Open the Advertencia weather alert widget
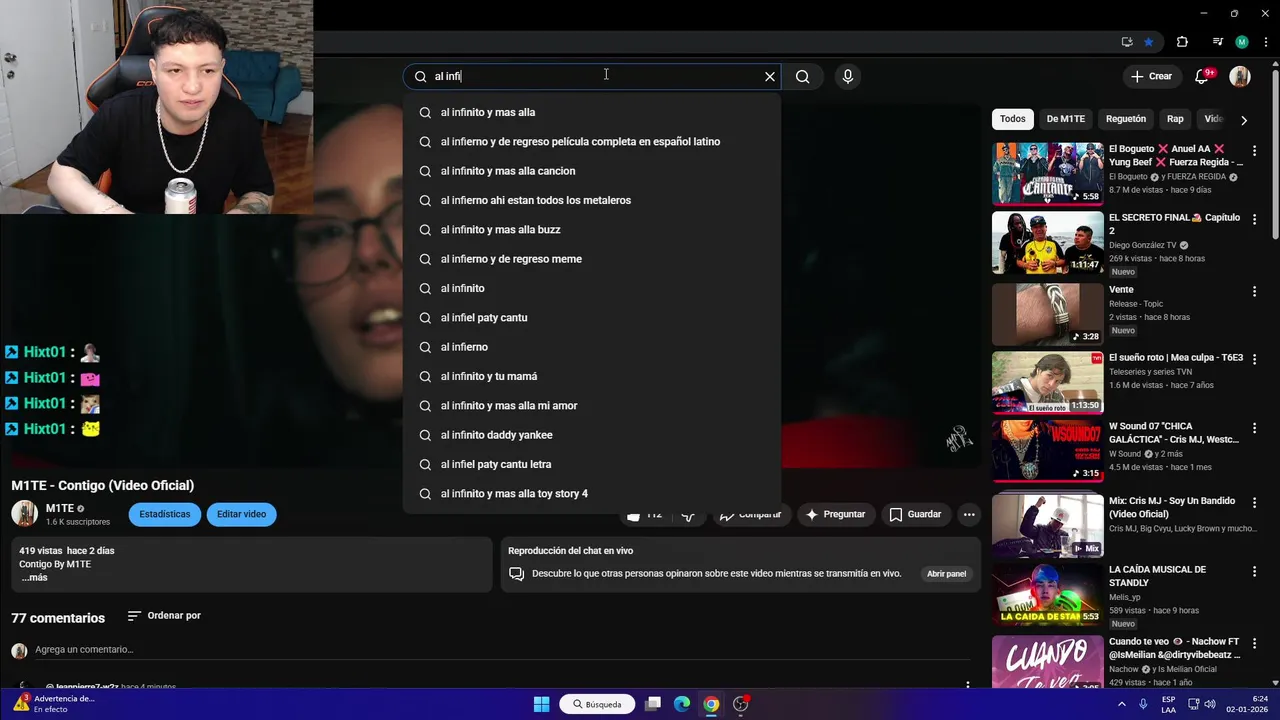1280x720 pixels. [x=55, y=704]
